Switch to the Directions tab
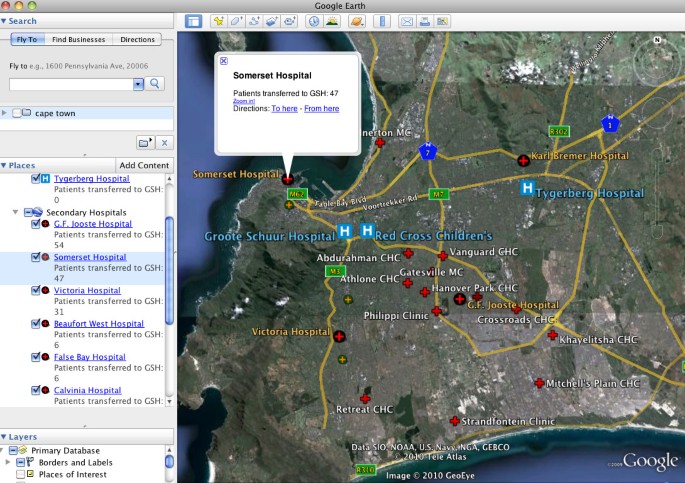This screenshot has height=483, width=685. [x=138, y=39]
